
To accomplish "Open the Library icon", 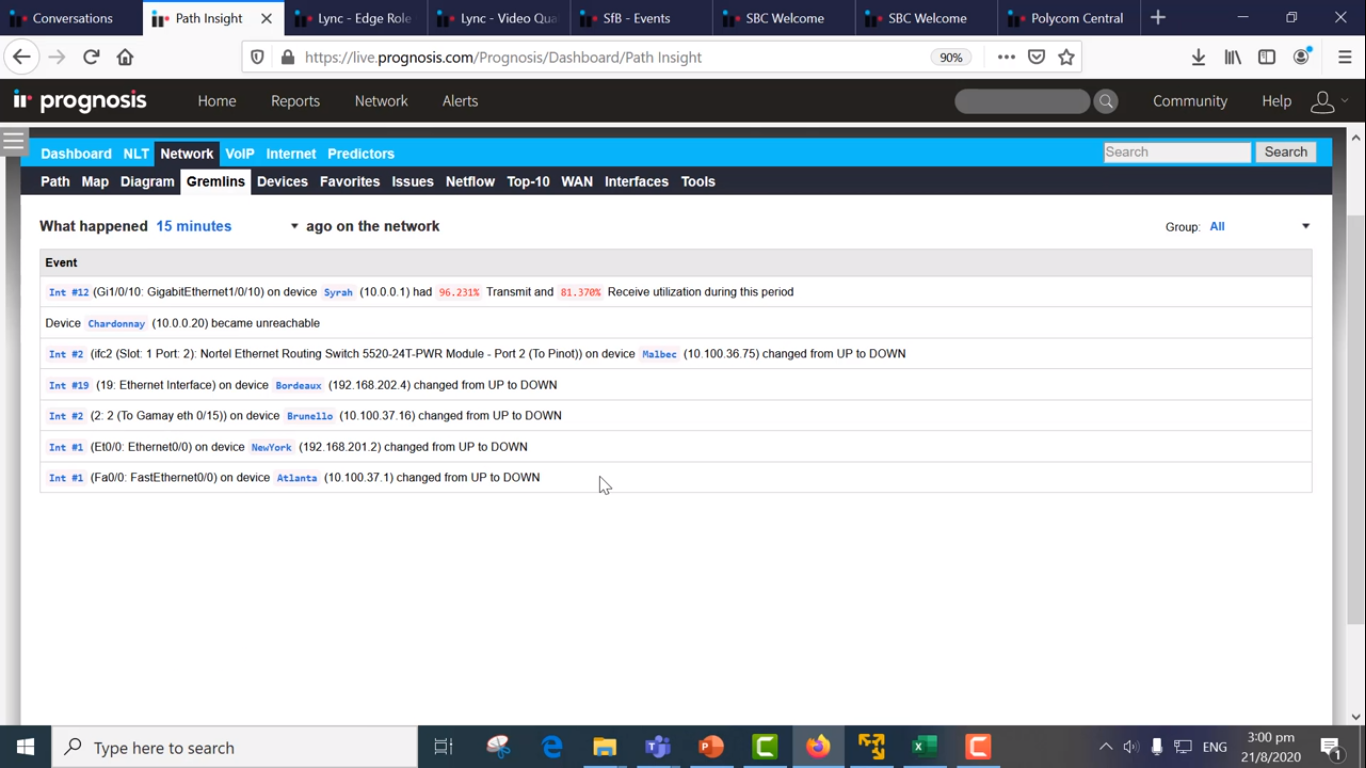I will click(x=1233, y=57).
